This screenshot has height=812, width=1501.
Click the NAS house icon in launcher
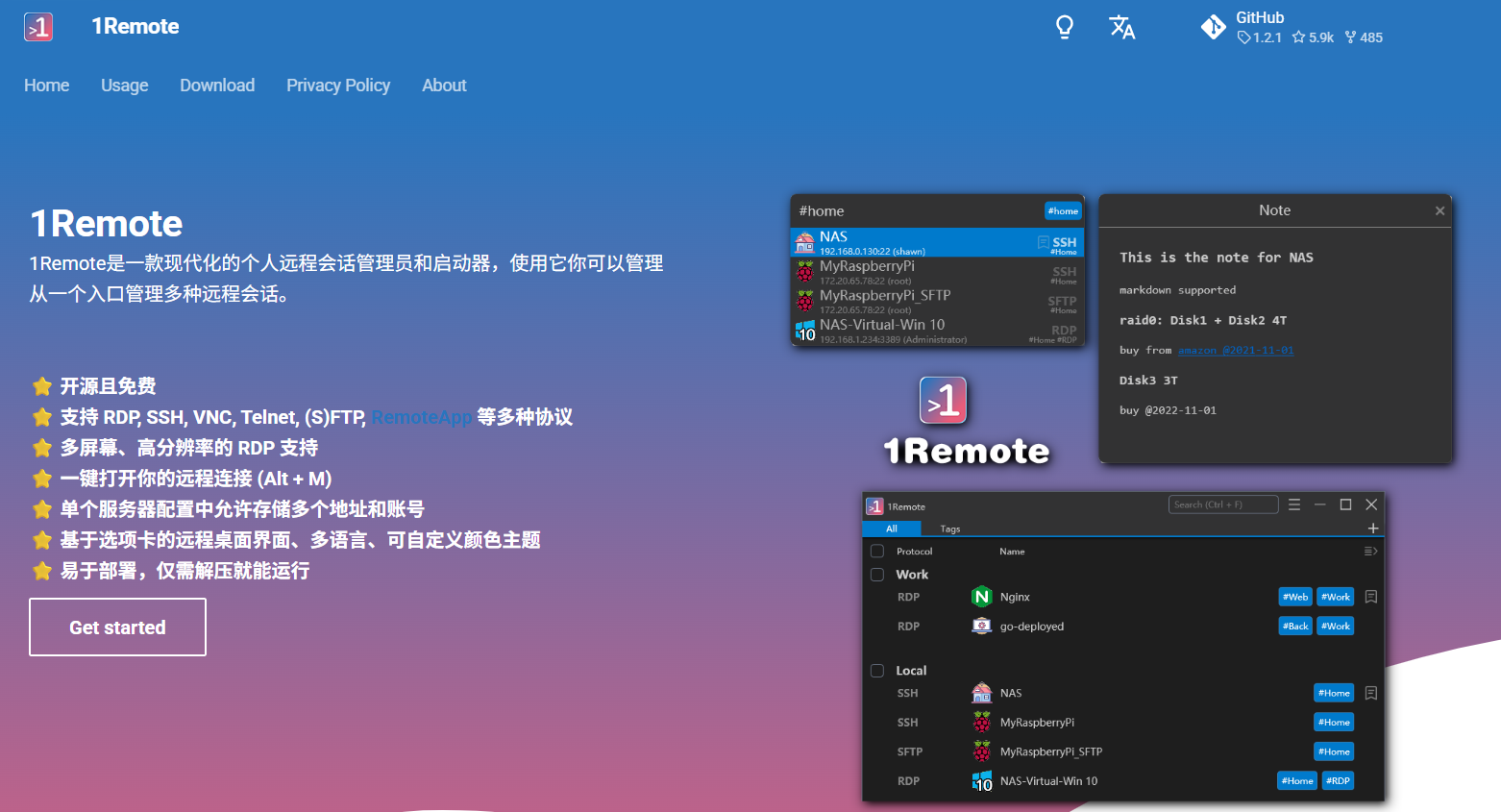(805, 243)
